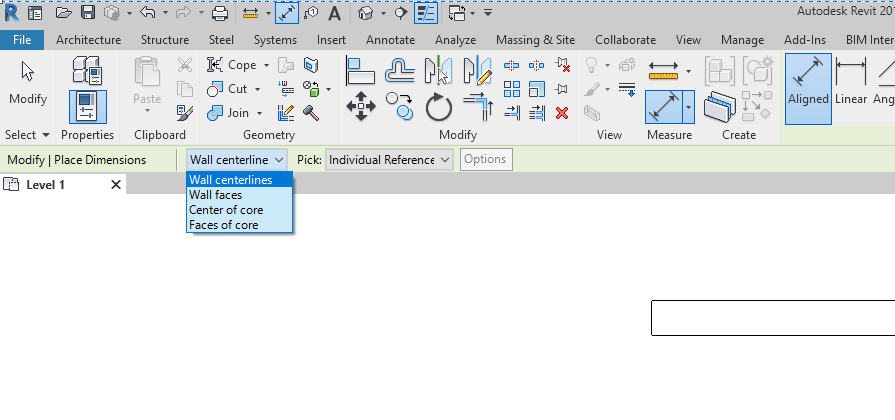The height and width of the screenshot is (420, 895).
Task: Switch to the Massing & Site tab
Action: [x=535, y=39]
